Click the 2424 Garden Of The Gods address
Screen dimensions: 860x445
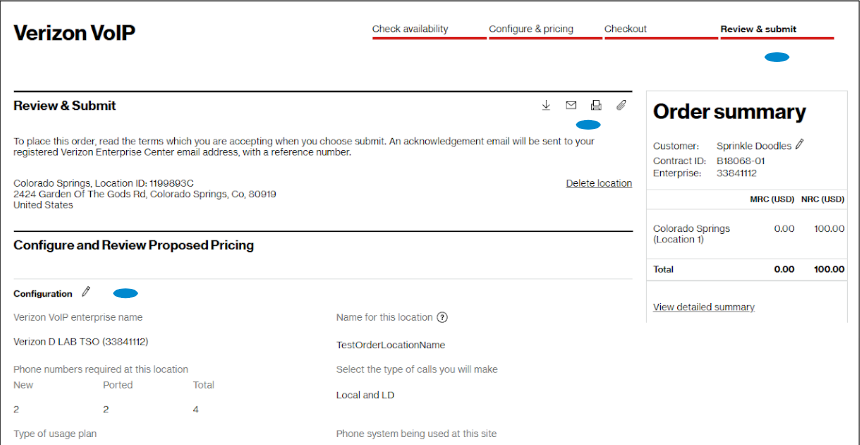pyautogui.click(x=145, y=194)
